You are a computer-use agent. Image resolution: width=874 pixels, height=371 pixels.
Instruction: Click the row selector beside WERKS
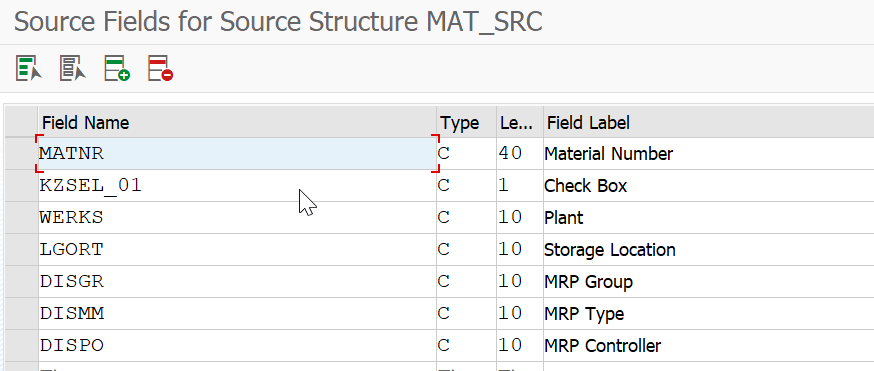[21, 217]
